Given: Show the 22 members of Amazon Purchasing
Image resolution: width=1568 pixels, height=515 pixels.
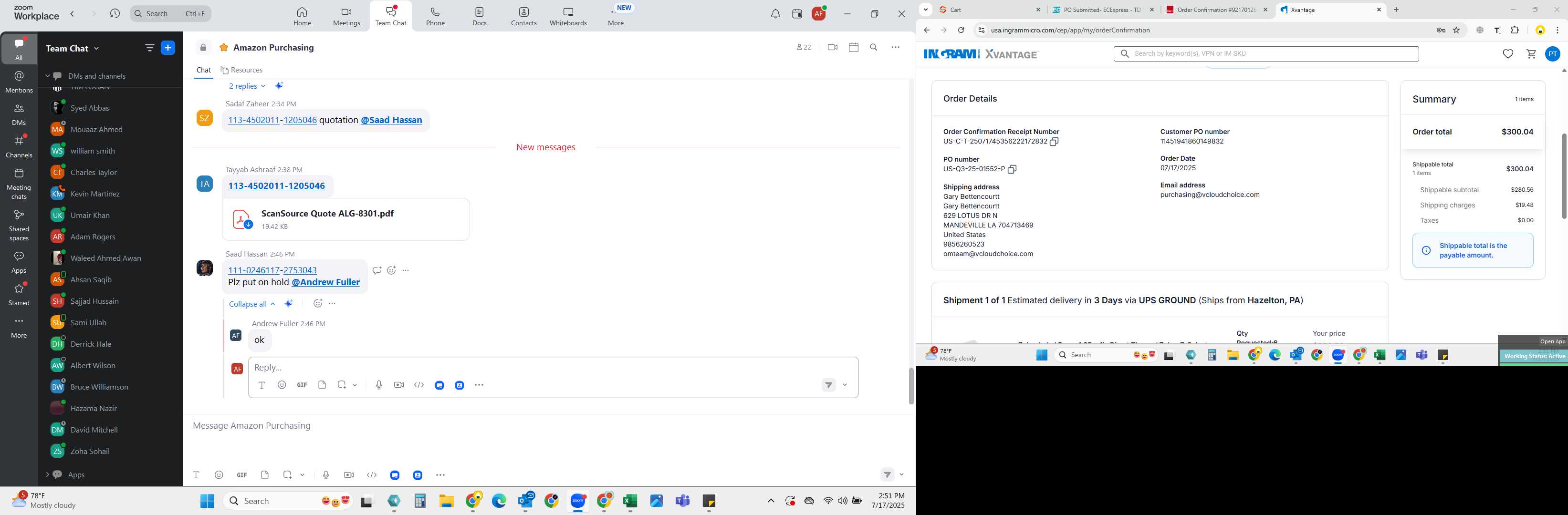Looking at the screenshot, I should coord(804,47).
